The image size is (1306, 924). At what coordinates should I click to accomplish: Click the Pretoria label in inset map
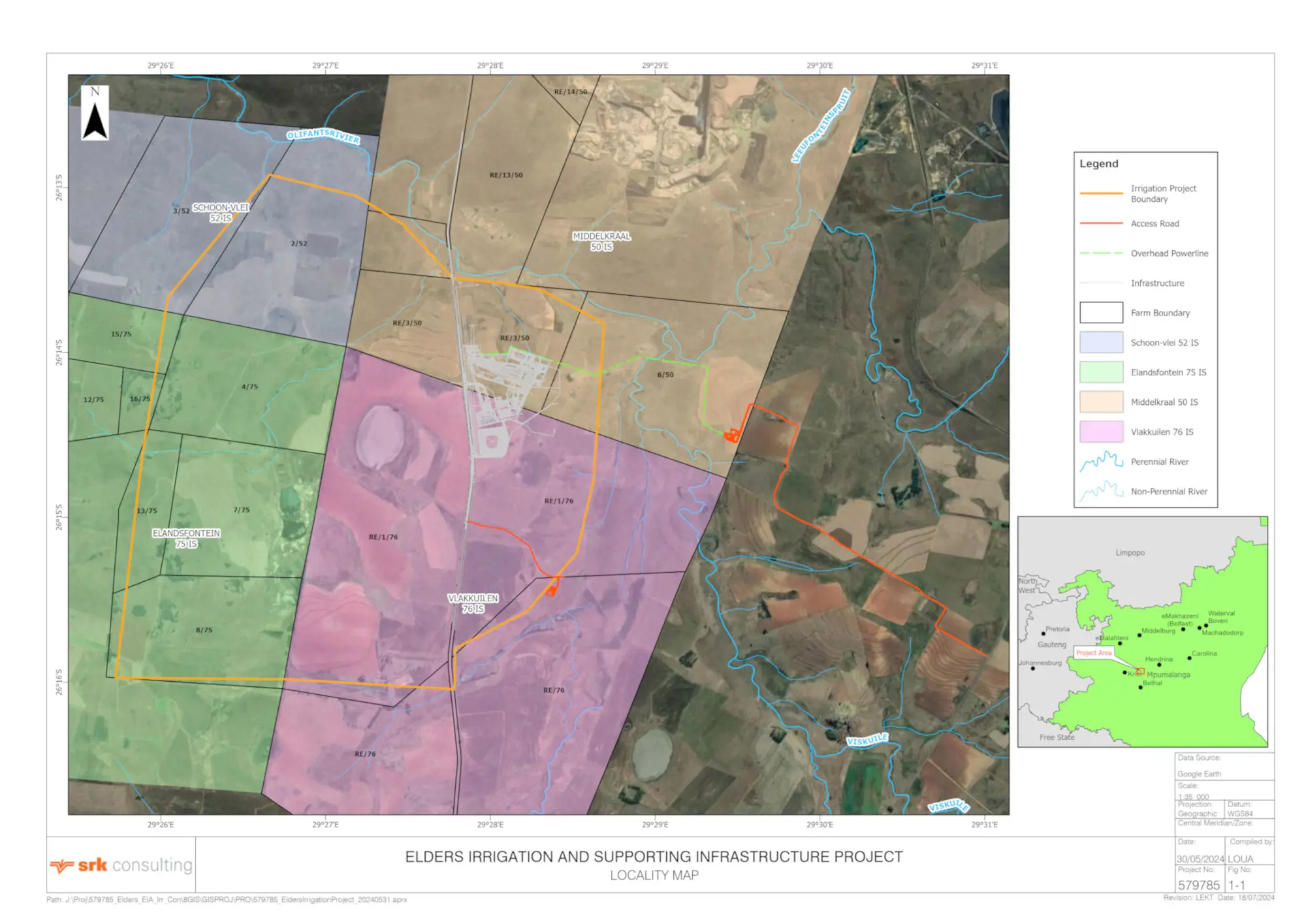pos(1057,629)
